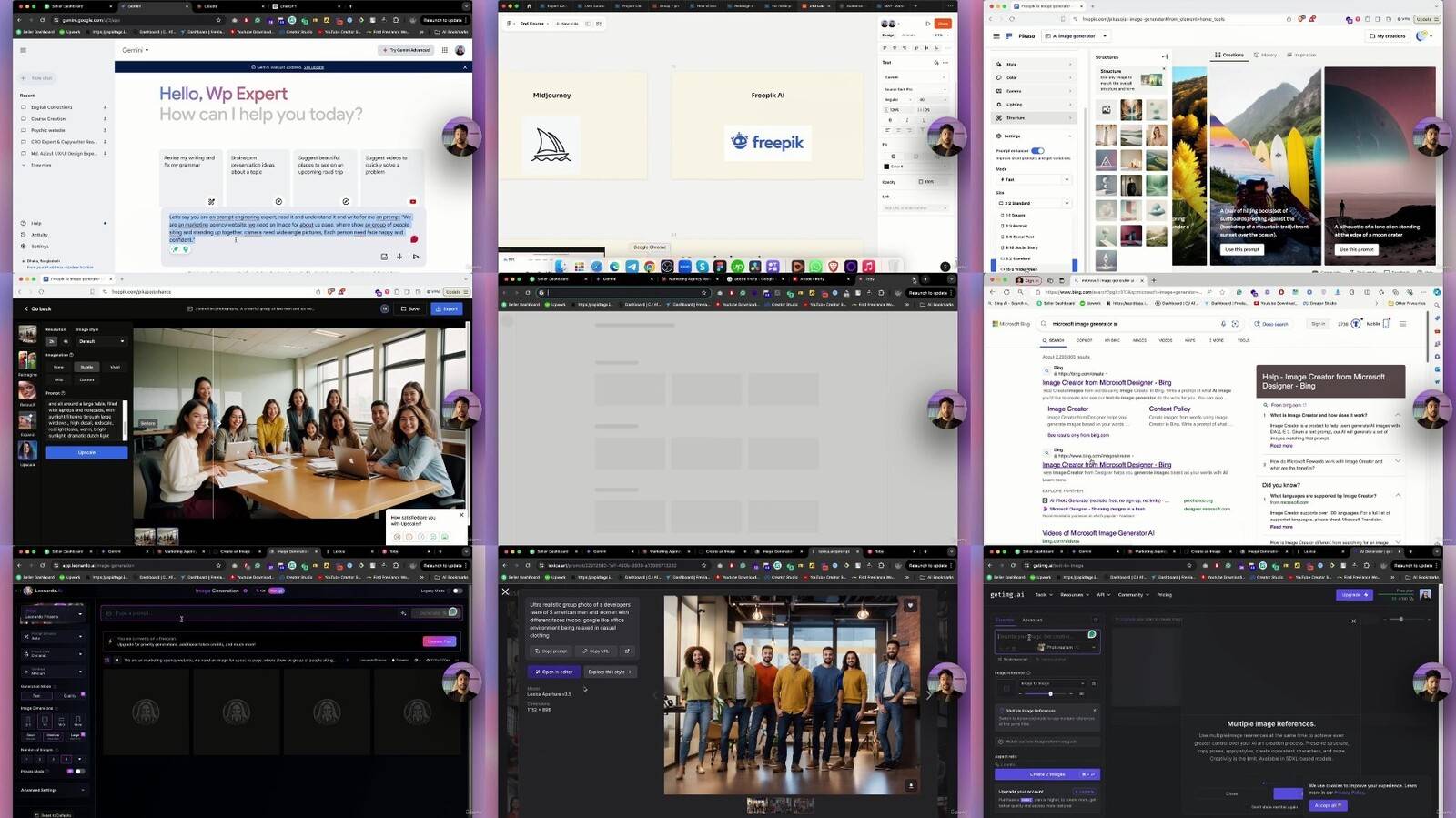This screenshot has width=1456, height=818.
Task: Toggle Legacy Mode in Leonardo
Action: click(457, 591)
